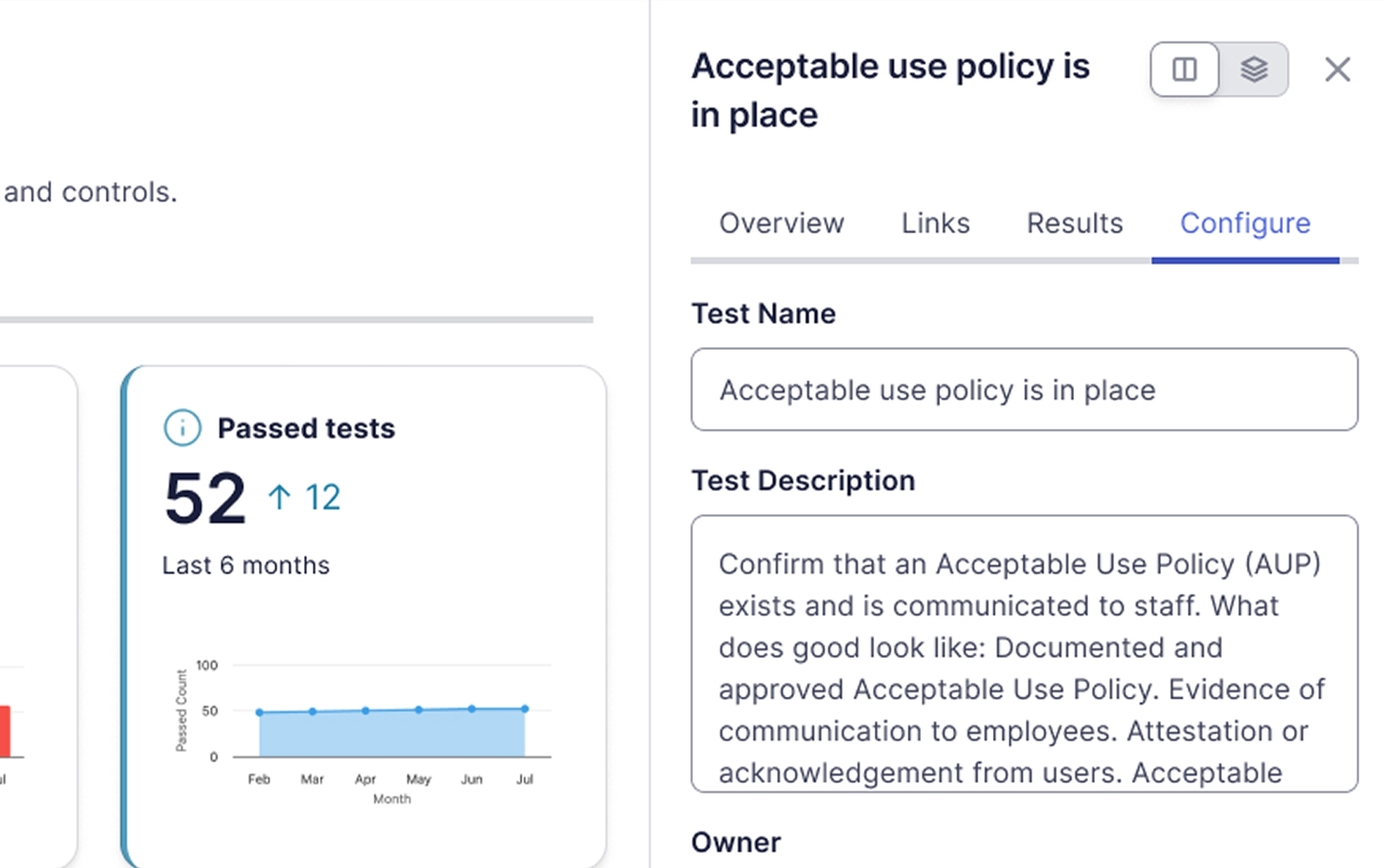Image resolution: width=1384 pixels, height=868 pixels.
Task: Click the 52 passed tests count
Action: click(205, 498)
